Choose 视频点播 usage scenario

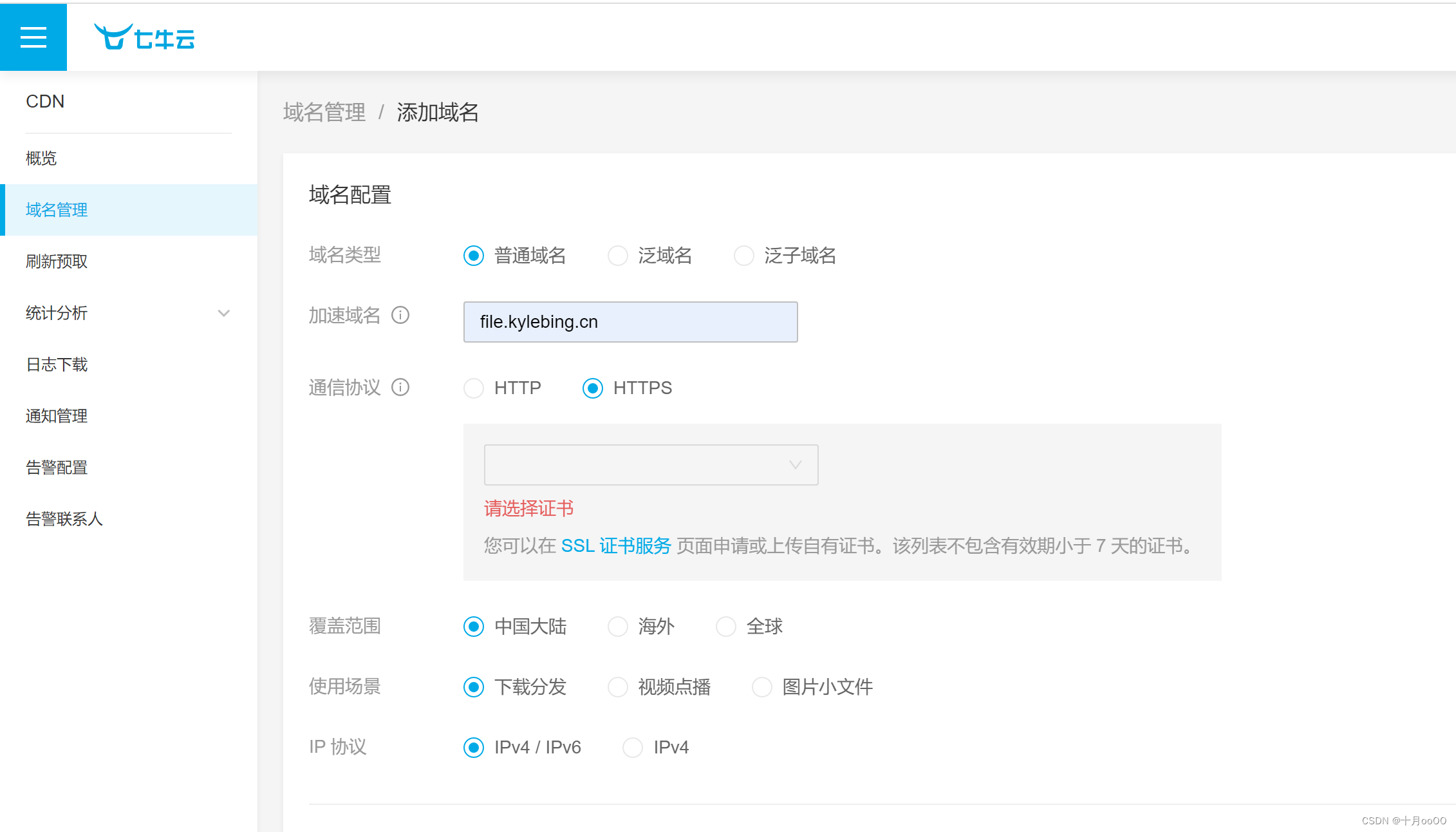tap(618, 686)
